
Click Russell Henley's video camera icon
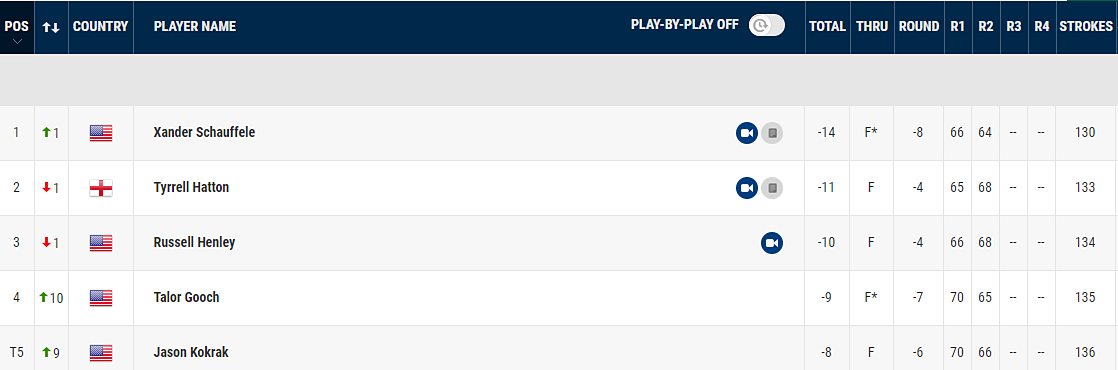click(x=771, y=243)
